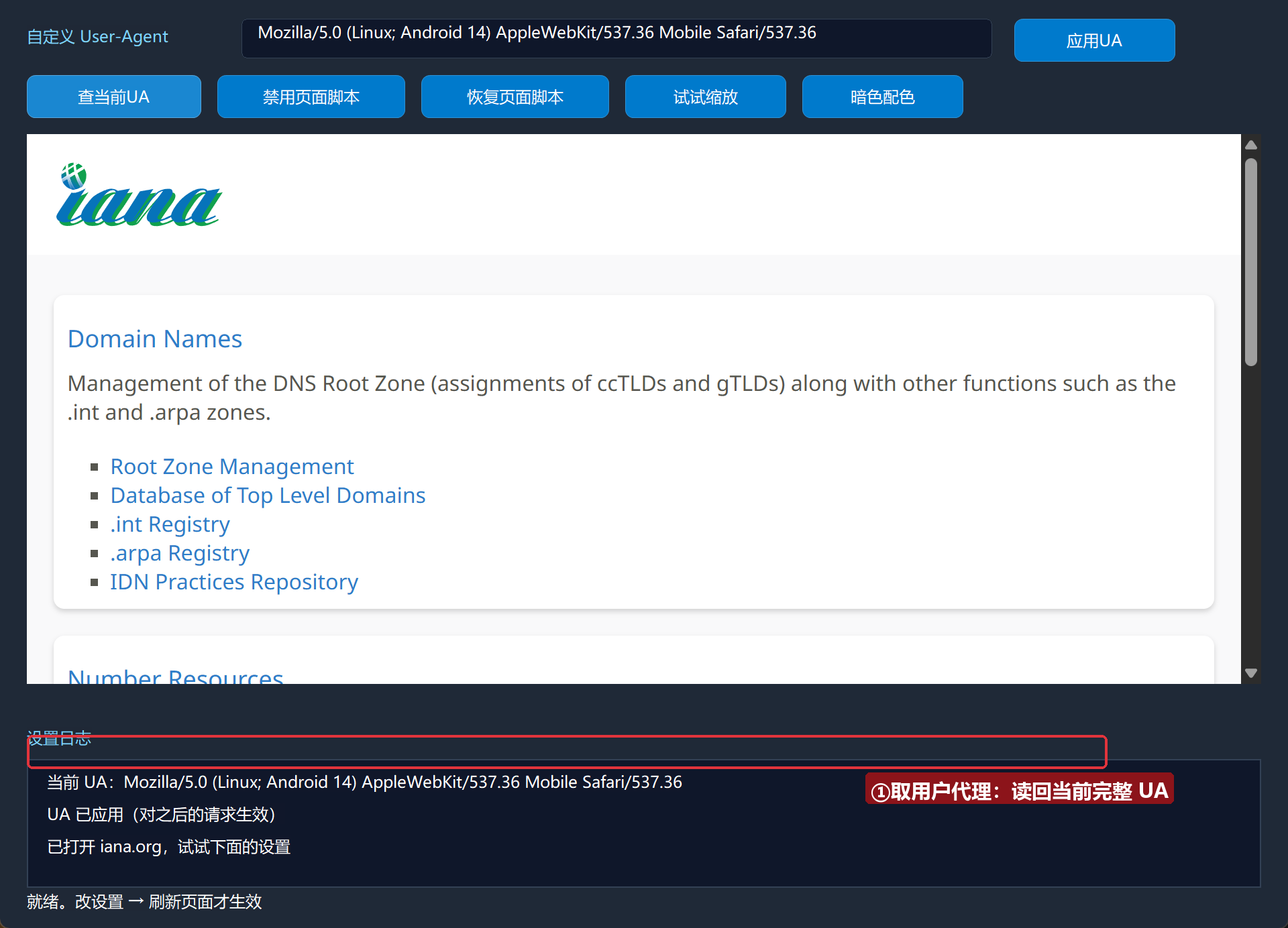
Task: Focus the custom User-Agent input field
Action: tap(616, 38)
